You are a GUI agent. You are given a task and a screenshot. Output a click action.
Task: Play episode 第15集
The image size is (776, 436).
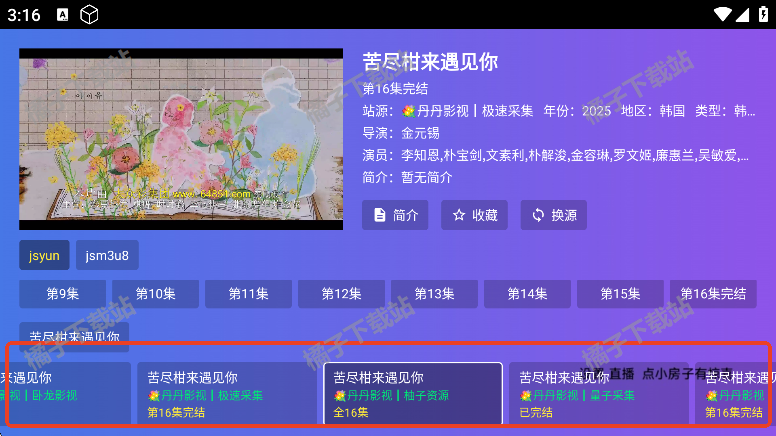point(620,294)
